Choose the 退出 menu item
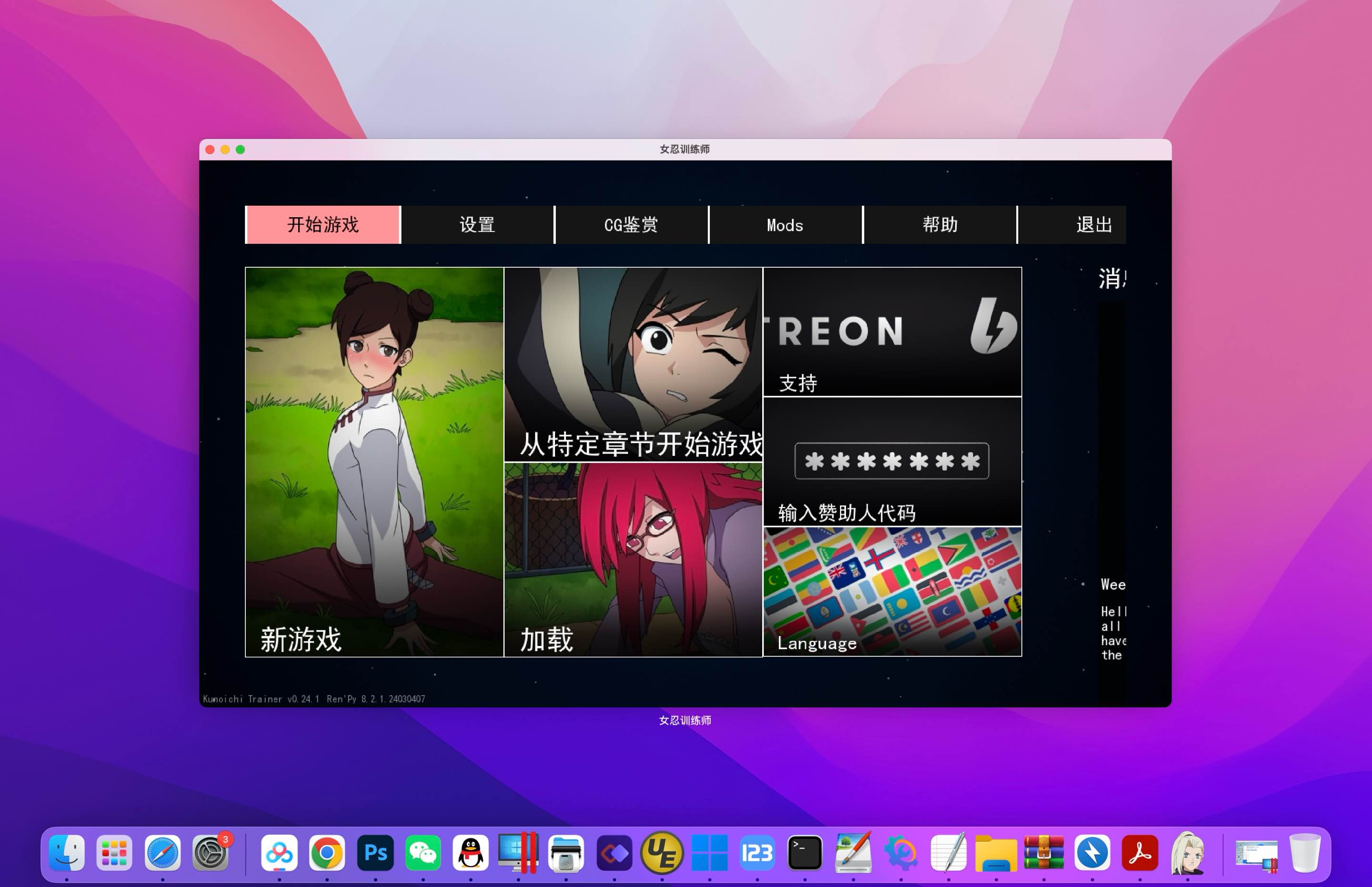Image resolution: width=1372 pixels, height=887 pixels. click(x=1072, y=225)
